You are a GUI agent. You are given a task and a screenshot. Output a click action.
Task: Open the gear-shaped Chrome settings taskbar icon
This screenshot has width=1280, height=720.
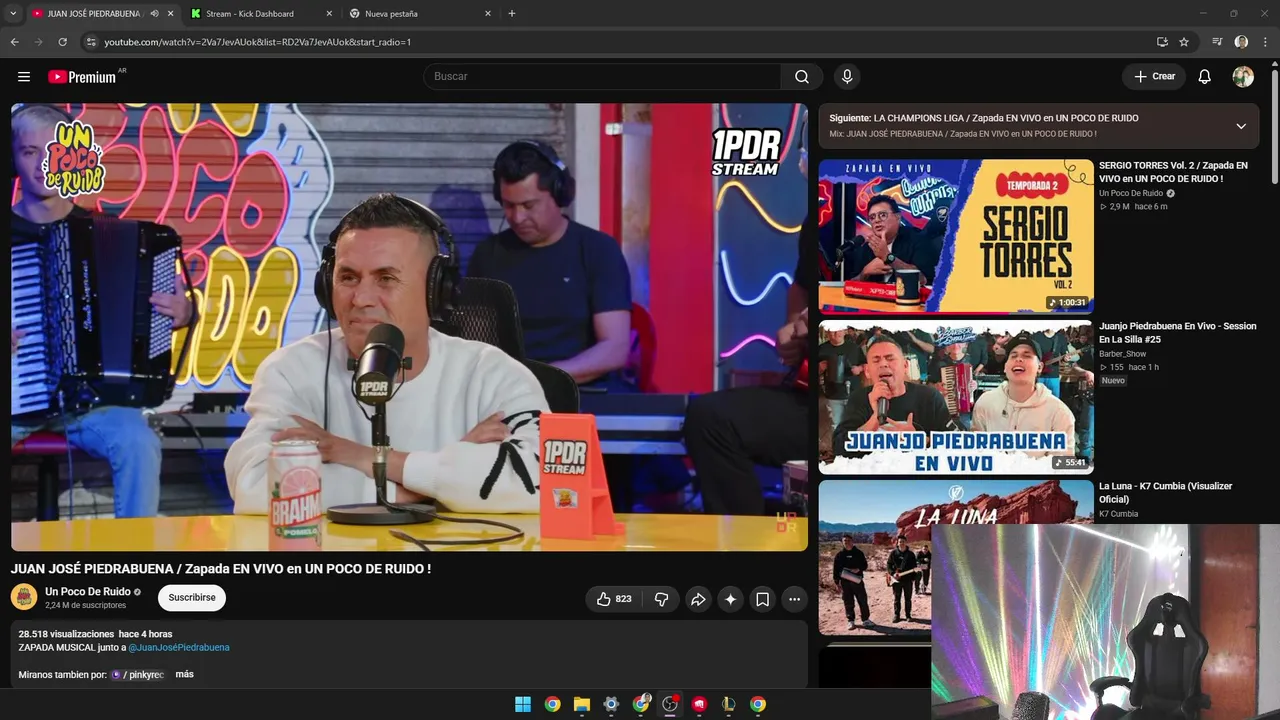pos(611,704)
